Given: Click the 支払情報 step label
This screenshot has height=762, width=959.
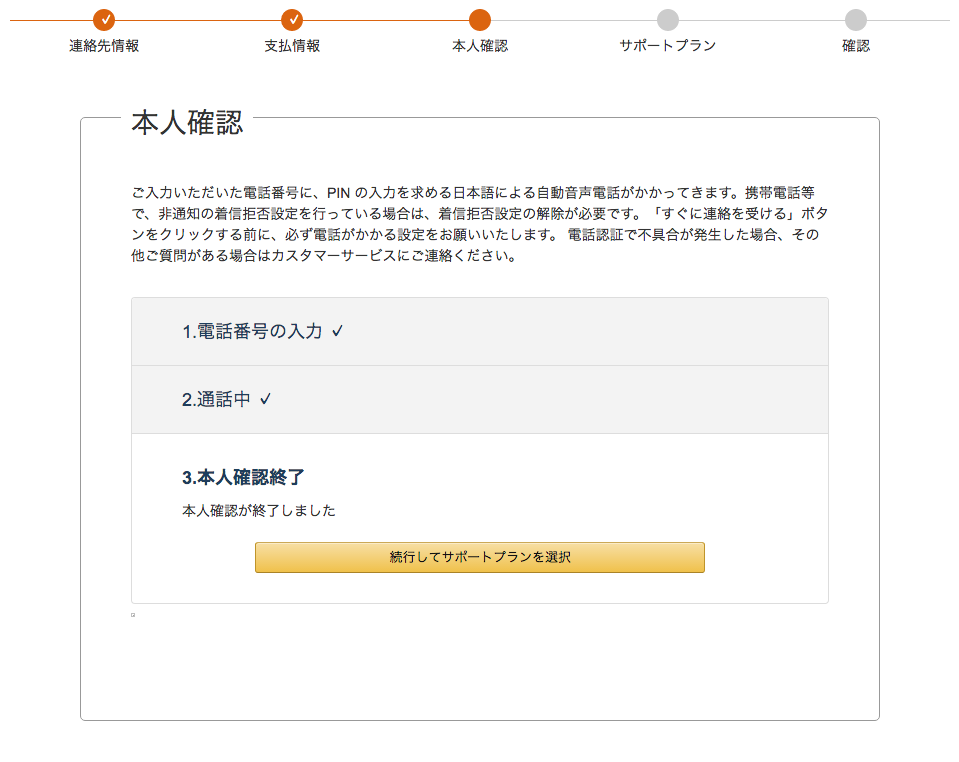Looking at the screenshot, I should point(292,44).
